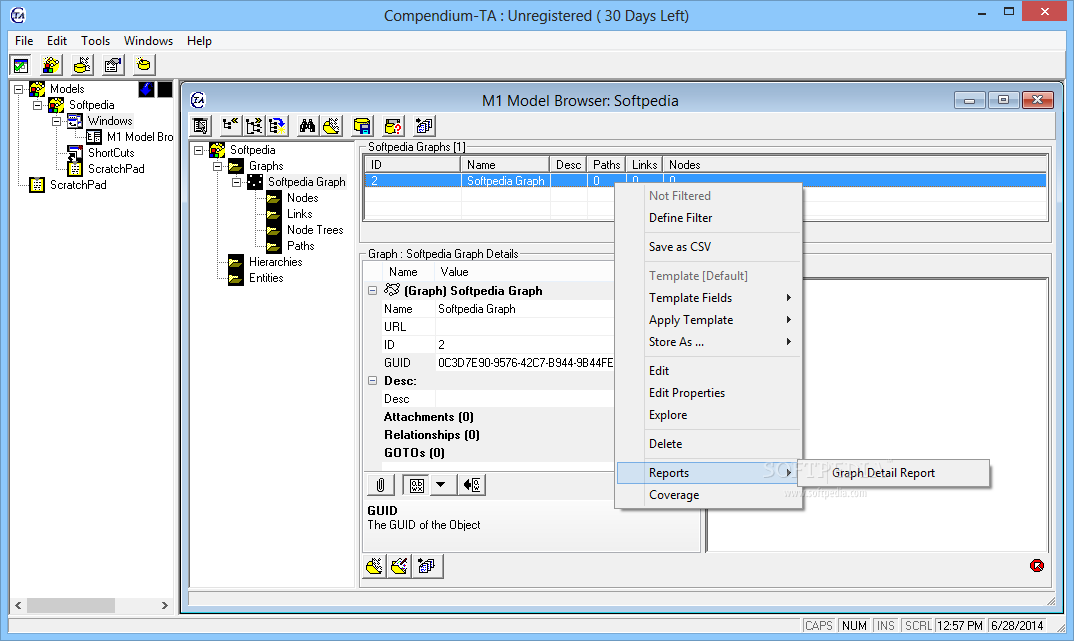Open Store As submenu
This screenshot has width=1074, height=641.
point(709,342)
